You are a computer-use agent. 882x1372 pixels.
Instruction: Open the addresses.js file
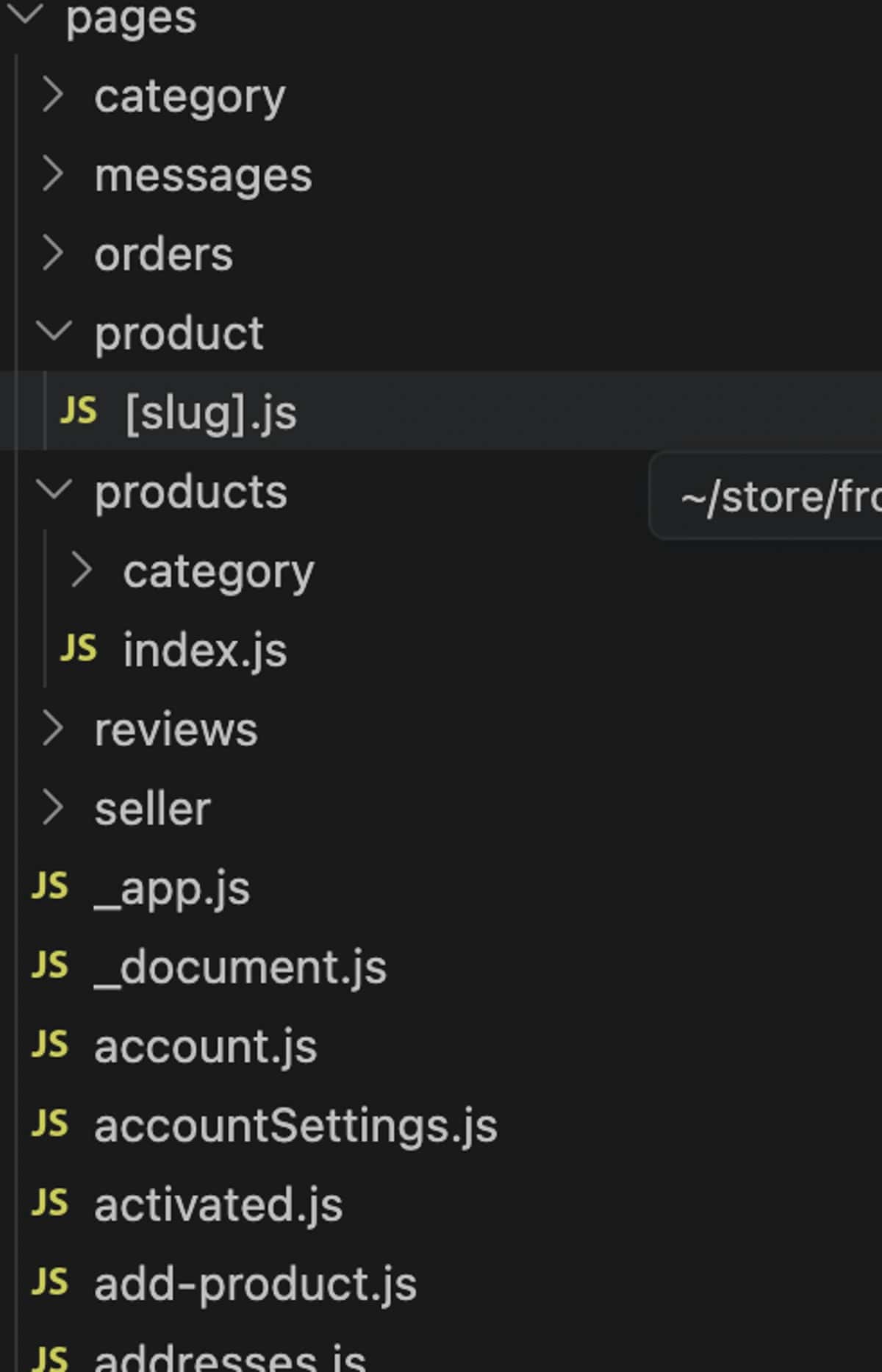pos(229,1357)
